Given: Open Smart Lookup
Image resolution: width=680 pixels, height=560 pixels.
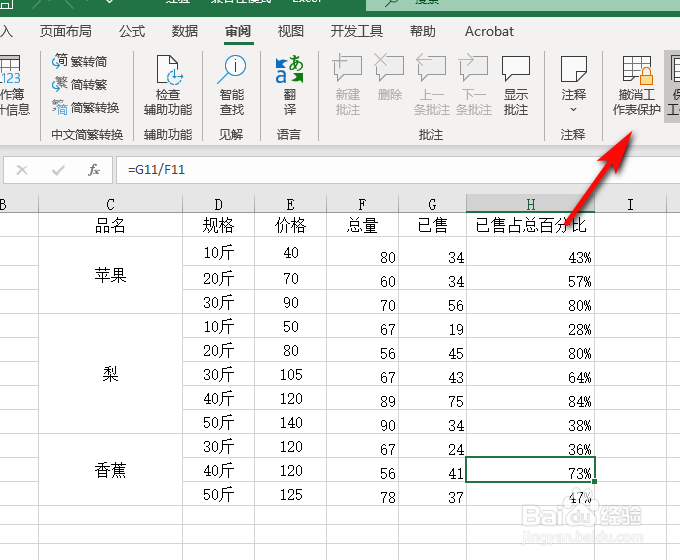Looking at the screenshot, I should (x=232, y=85).
